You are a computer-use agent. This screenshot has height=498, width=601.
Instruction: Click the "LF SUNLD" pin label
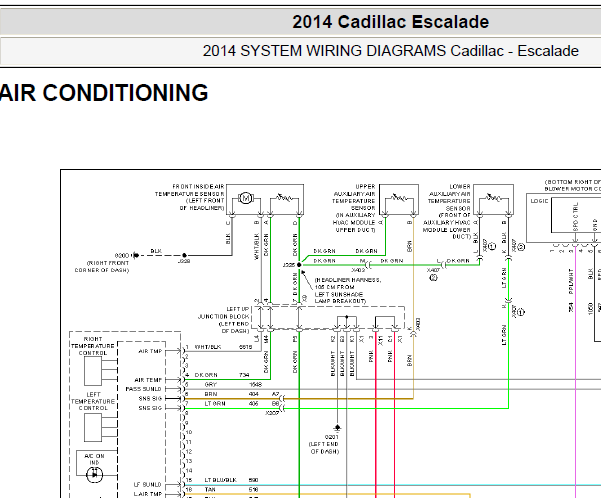(x=148, y=485)
